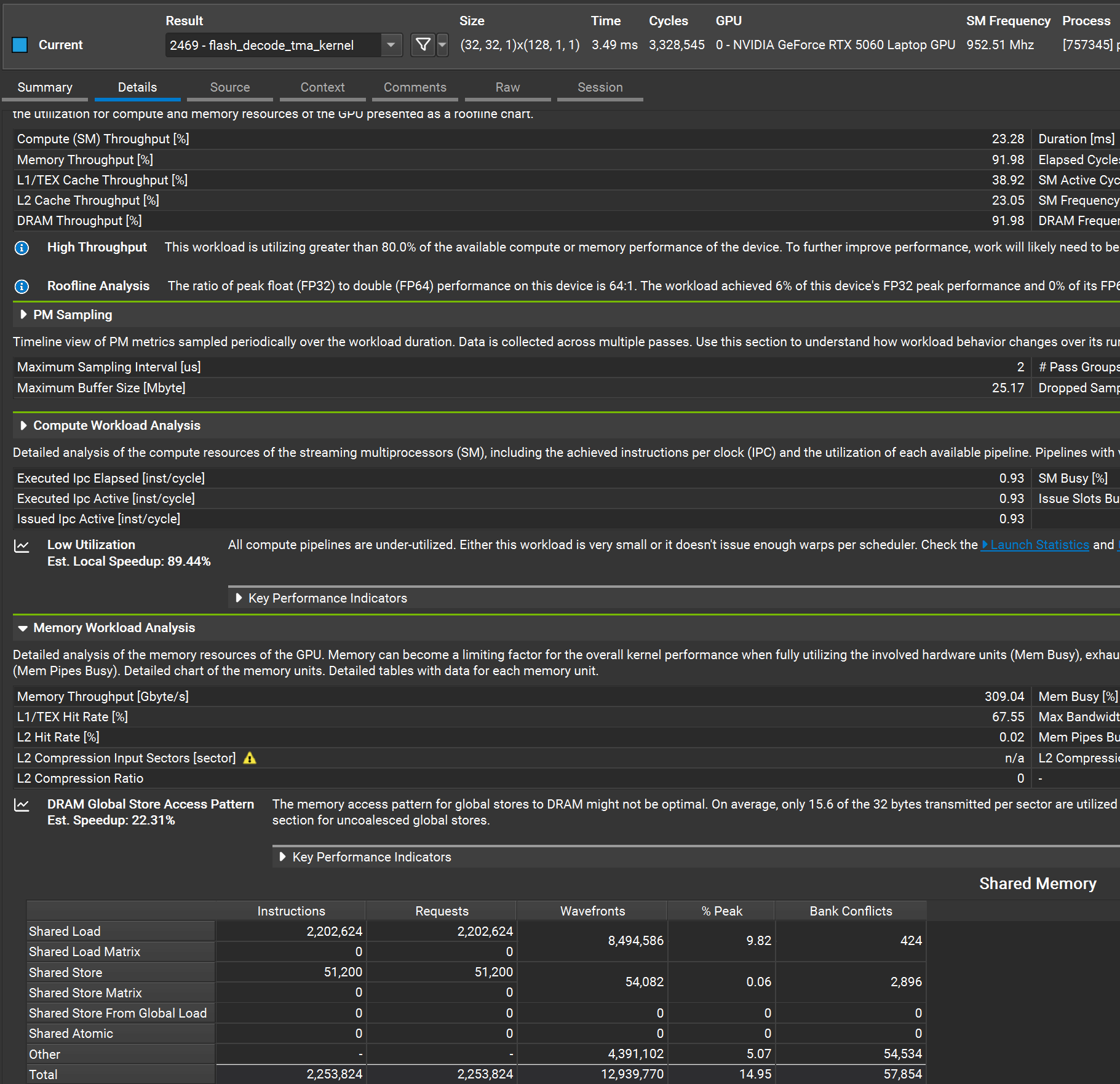Click the Instructions column header
This screenshot has height=1084, width=1120.
[291, 911]
